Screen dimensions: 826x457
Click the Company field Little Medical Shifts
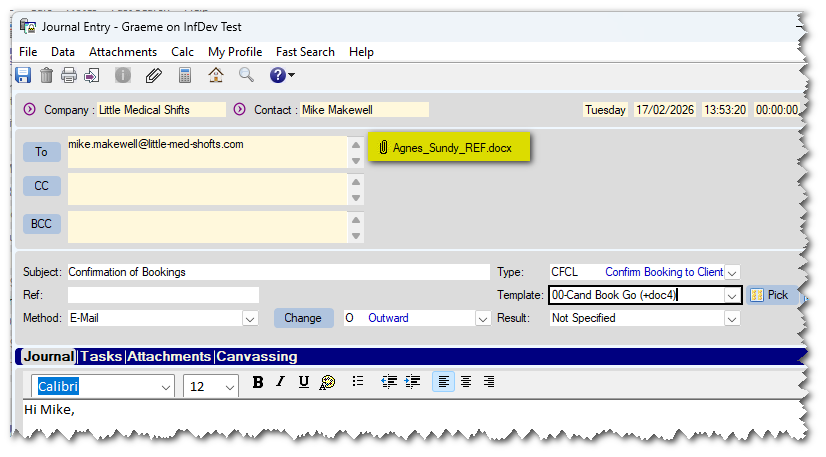(x=161, y=110)
